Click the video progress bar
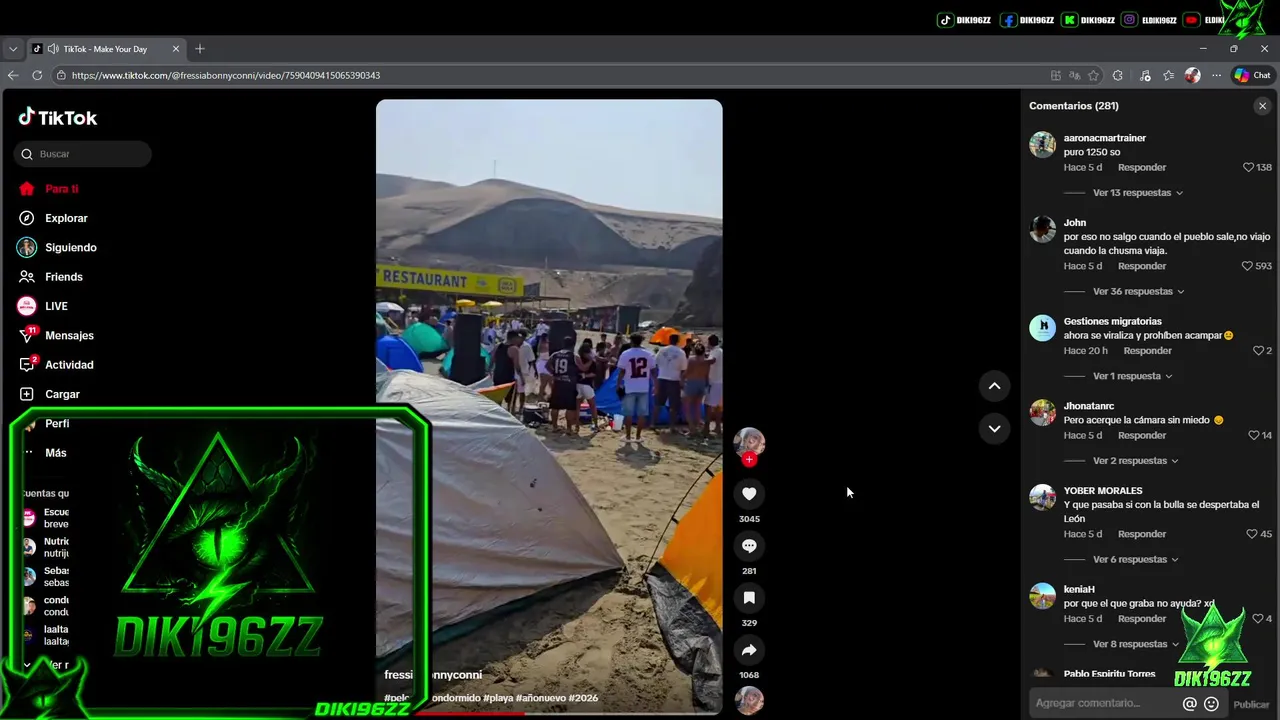This screenshot has width=1280, height=720. 549,713
